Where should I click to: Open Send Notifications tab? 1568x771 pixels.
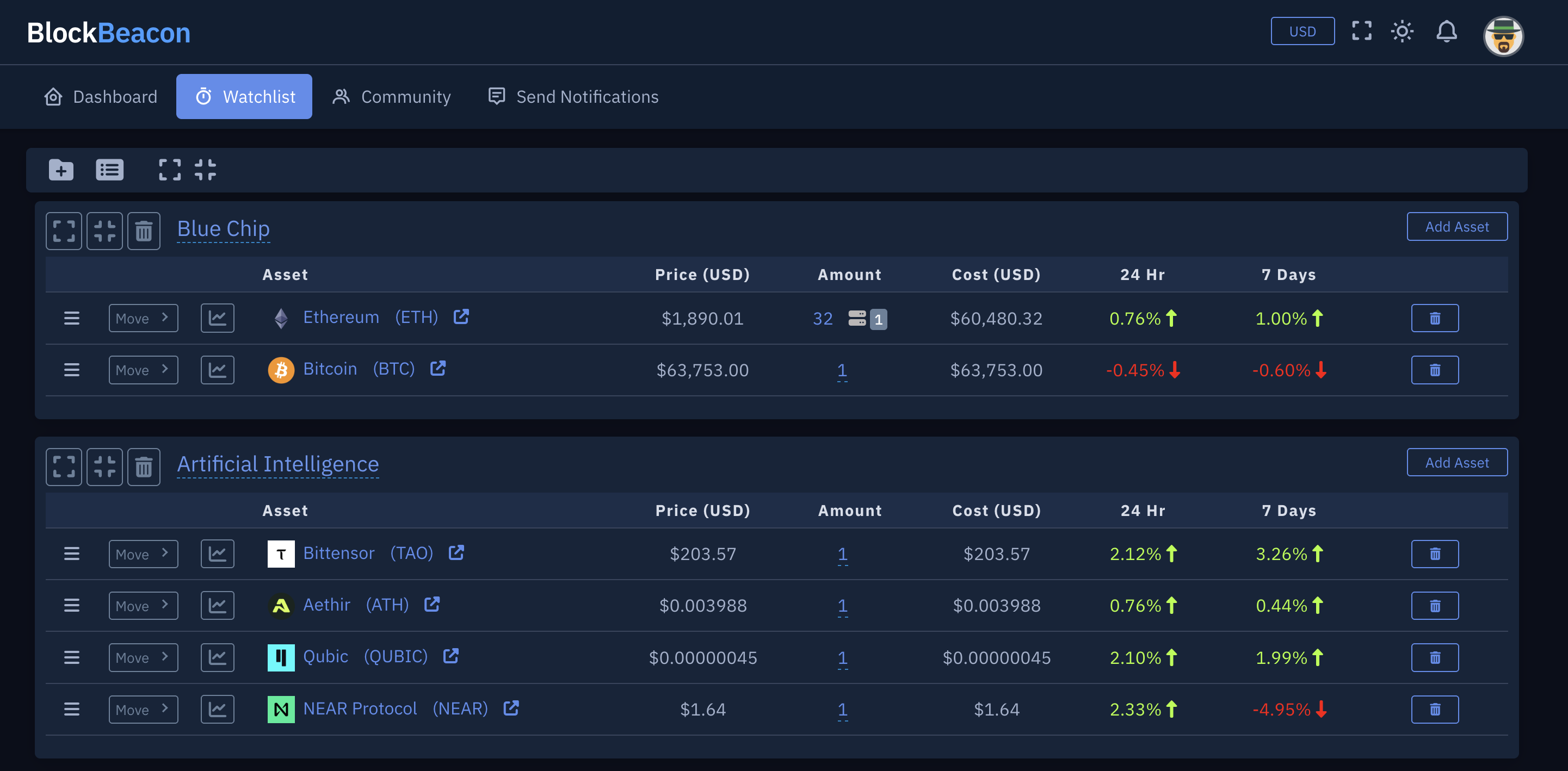coord(573,97)
